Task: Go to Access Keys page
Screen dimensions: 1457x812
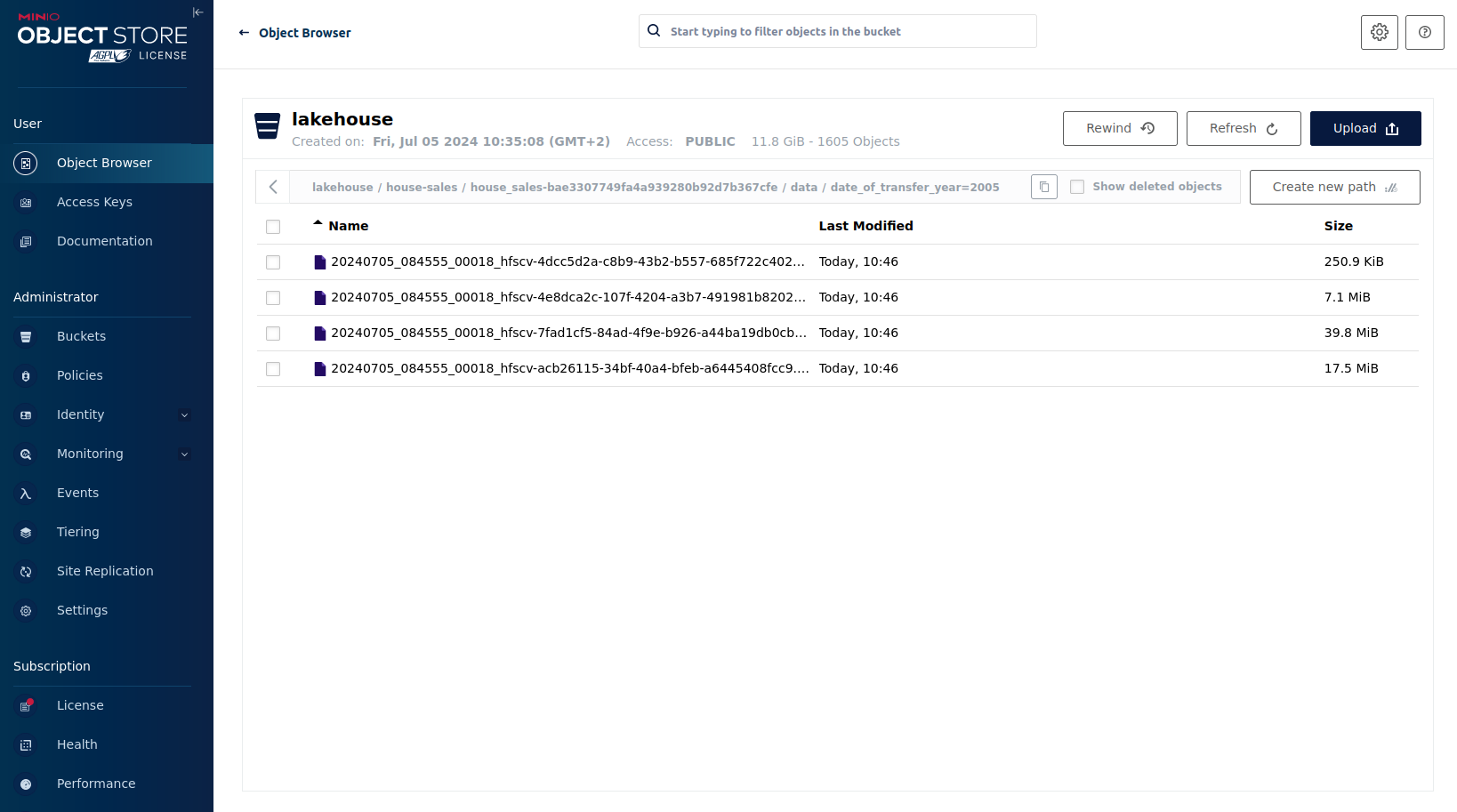Action: pos(94,202)
